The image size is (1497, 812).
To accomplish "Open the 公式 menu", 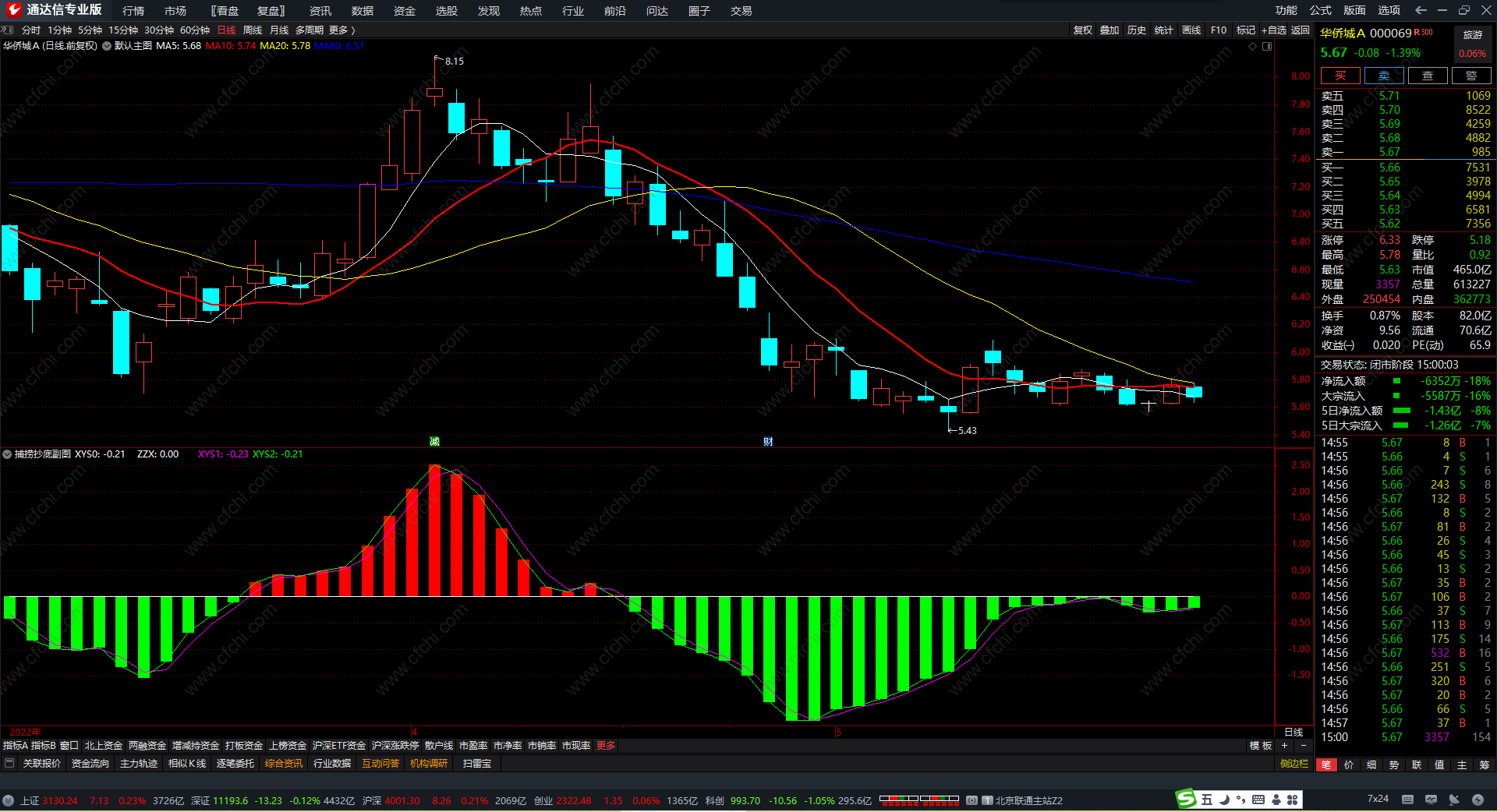I will 1321,10.
